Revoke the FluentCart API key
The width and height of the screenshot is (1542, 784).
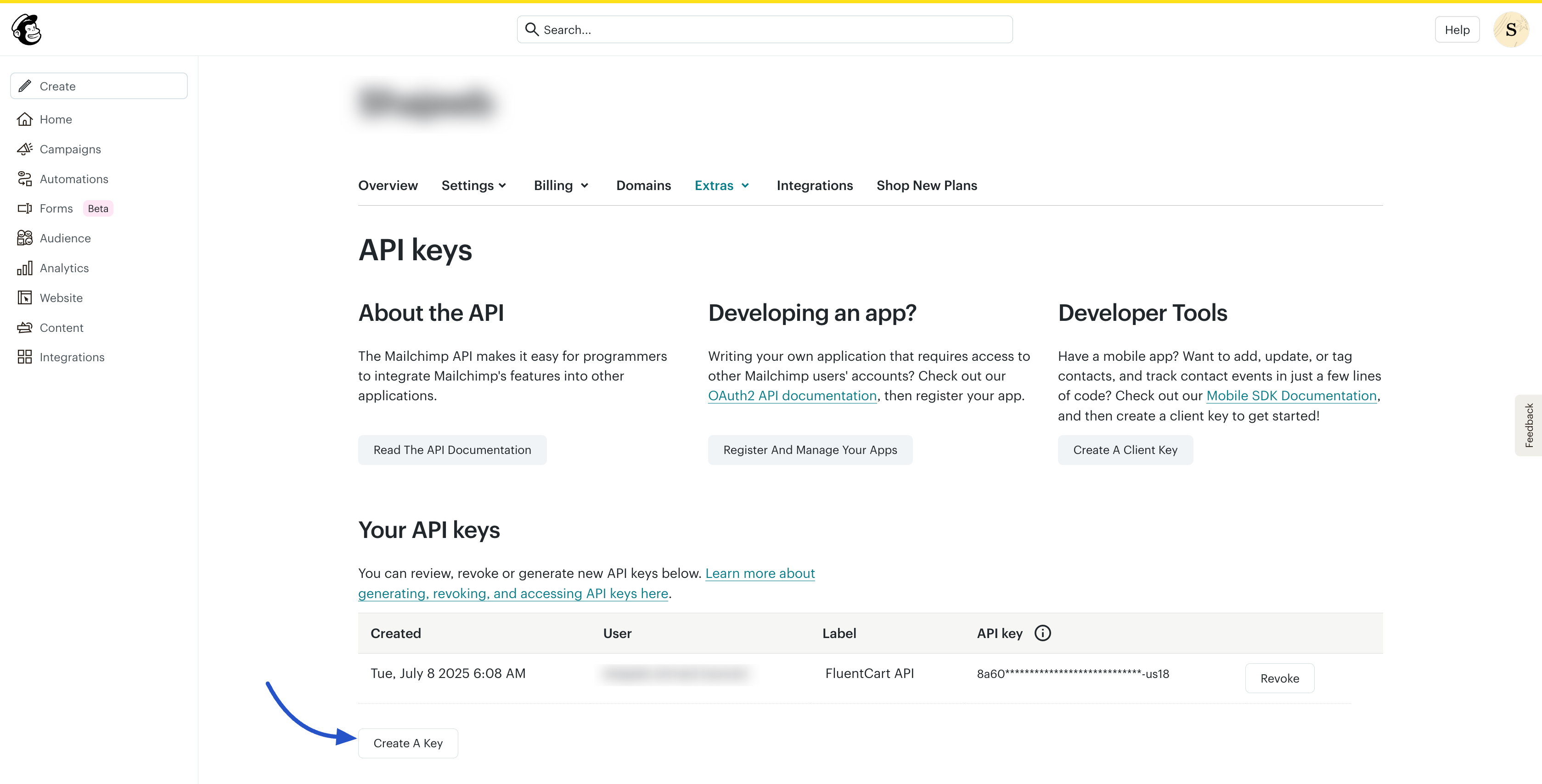[x=1279, y=678]
